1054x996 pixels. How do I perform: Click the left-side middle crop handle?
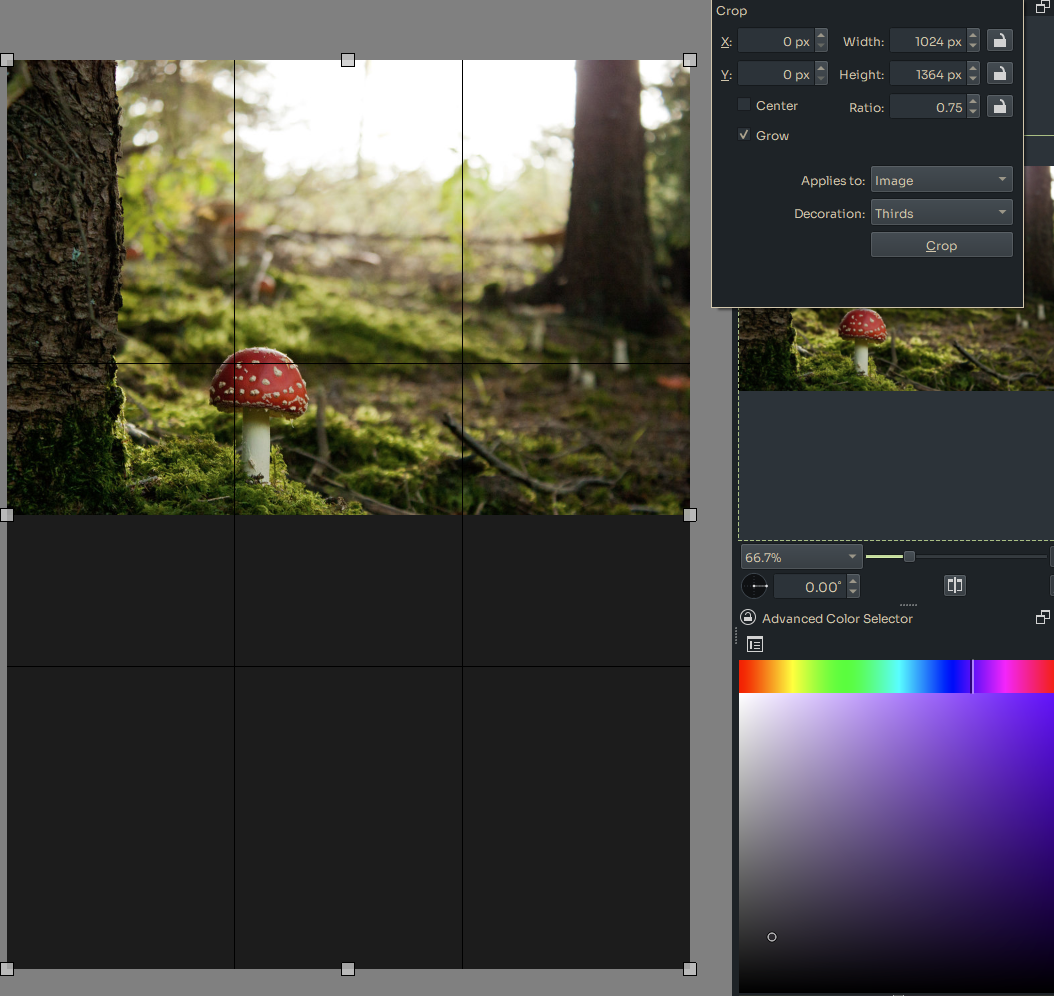pos(7,515)
